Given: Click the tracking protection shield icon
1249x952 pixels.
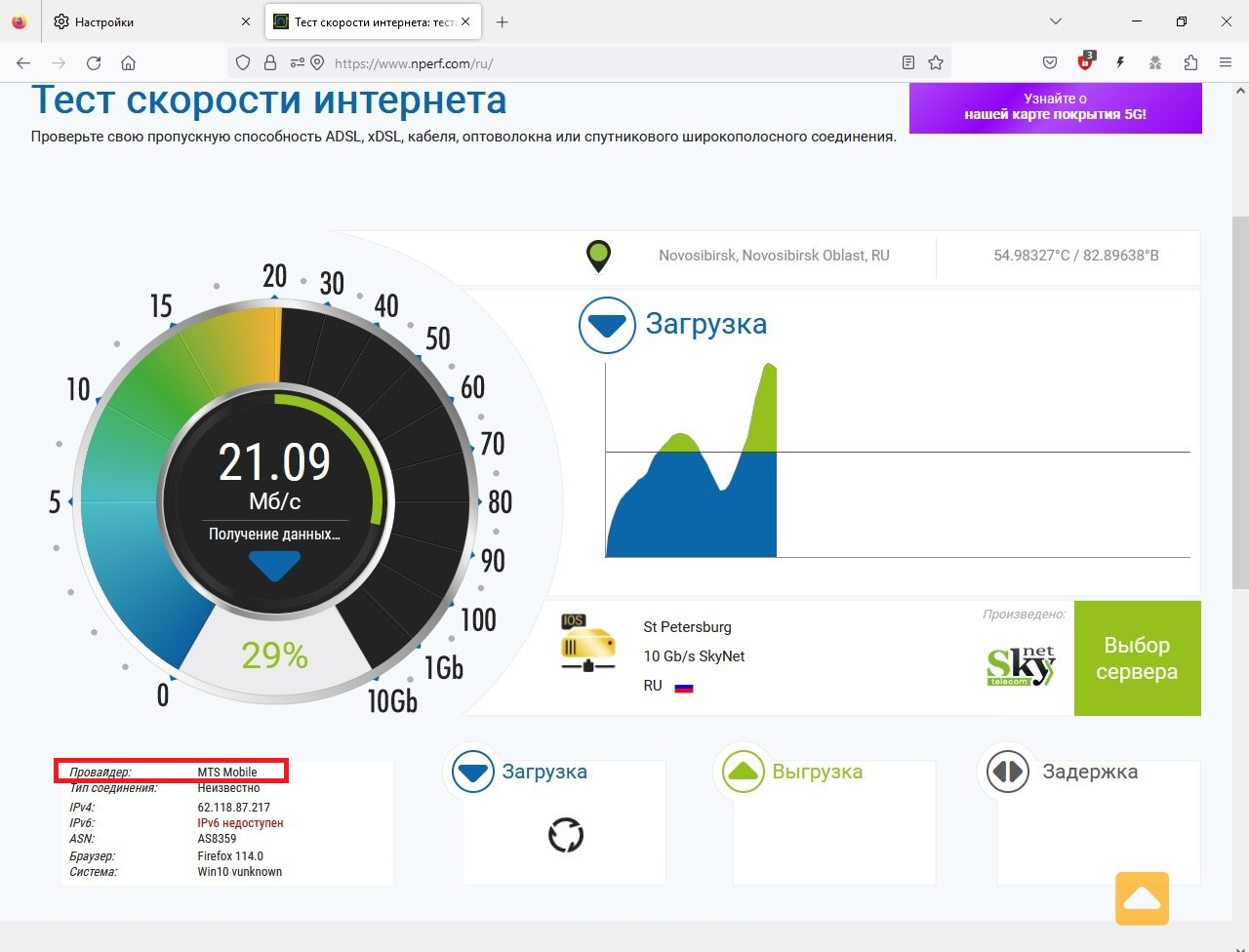Looking at the screenshot, I should coord(244,63).
